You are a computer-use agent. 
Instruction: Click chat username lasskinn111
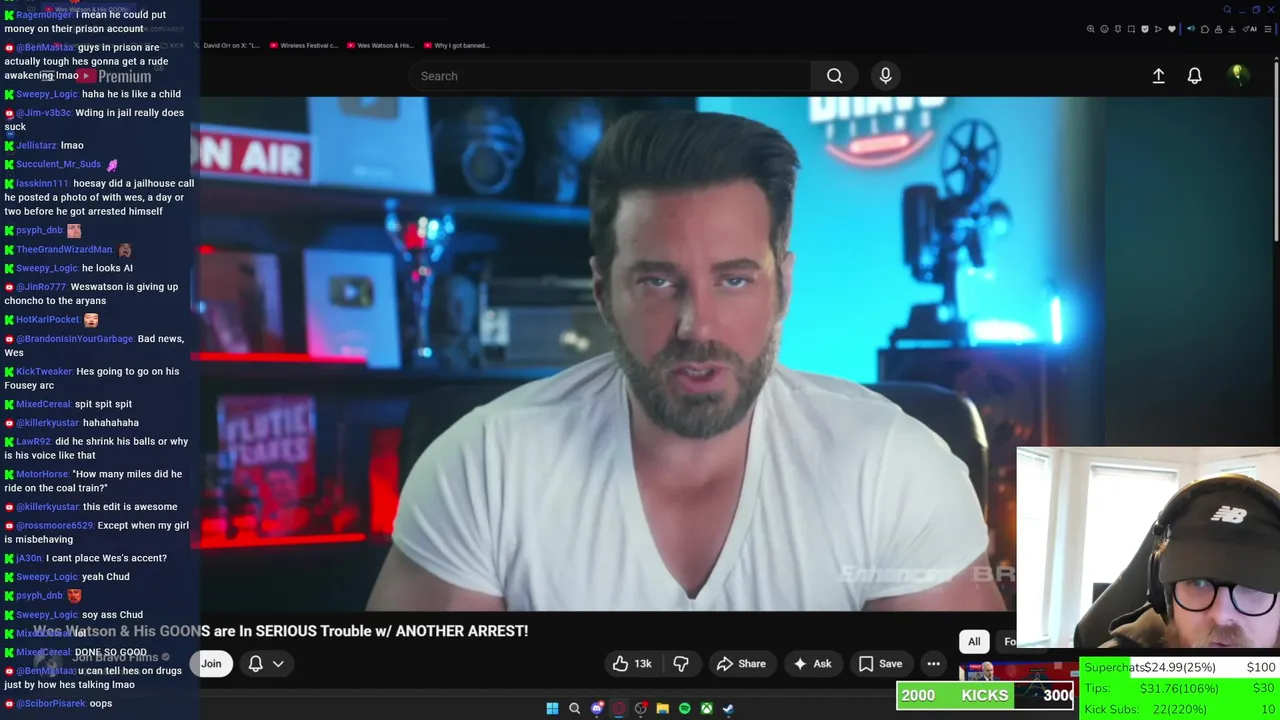click(x=42, y=183)
